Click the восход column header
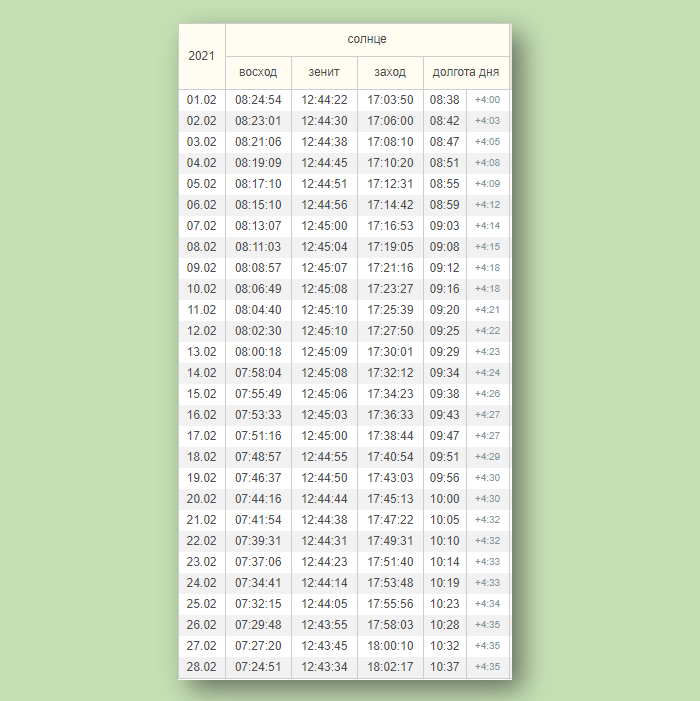Viewport: 700px width, 701px height. [x=258, y=73]
